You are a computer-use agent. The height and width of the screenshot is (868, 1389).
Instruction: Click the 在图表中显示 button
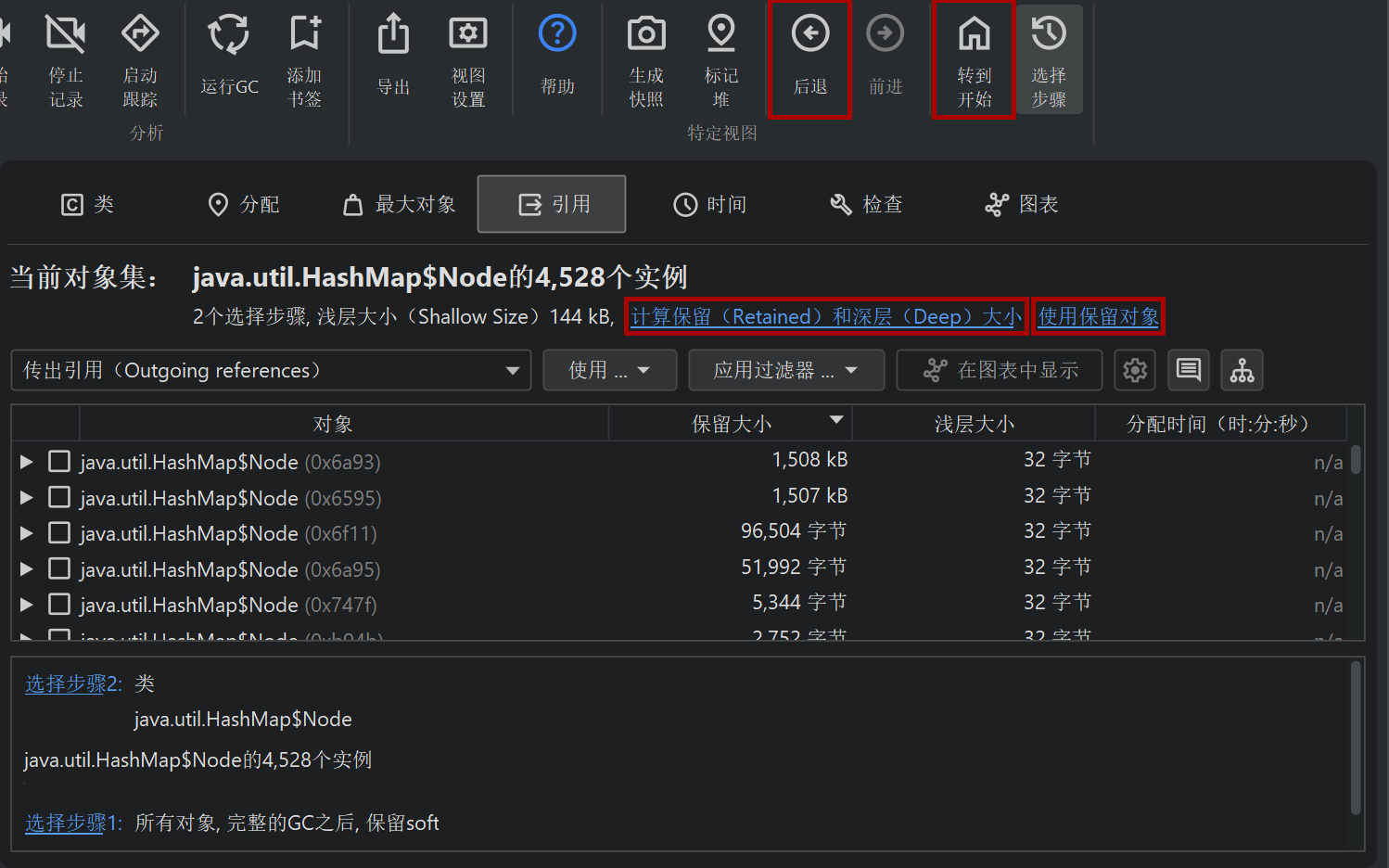point(1000,370)
